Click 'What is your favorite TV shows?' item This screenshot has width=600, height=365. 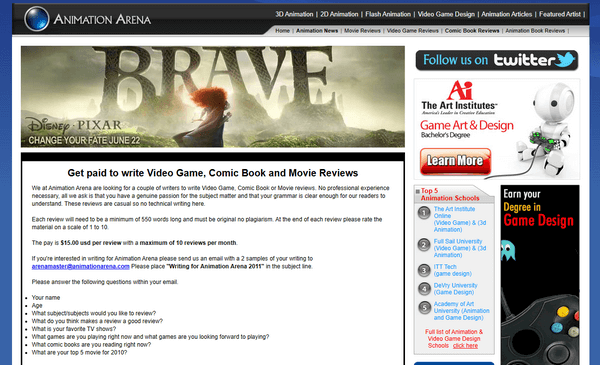(73, 329)
